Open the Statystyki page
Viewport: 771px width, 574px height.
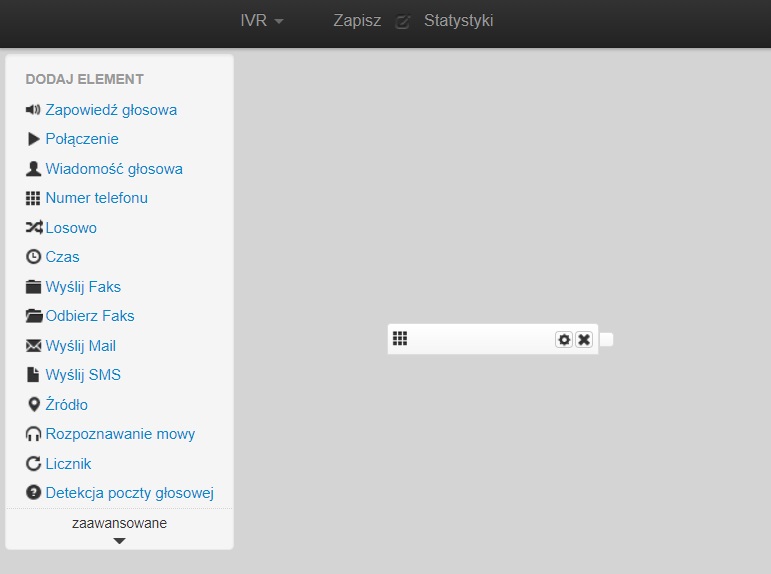coord(458,21)
